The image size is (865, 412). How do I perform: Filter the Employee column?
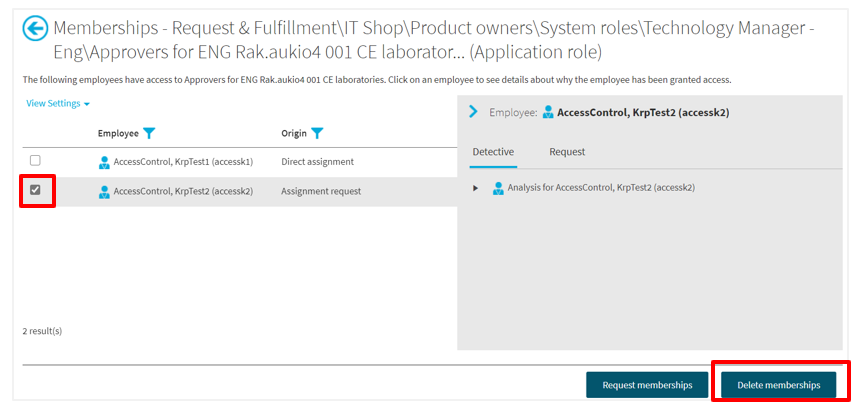click(x=149, y=133)
